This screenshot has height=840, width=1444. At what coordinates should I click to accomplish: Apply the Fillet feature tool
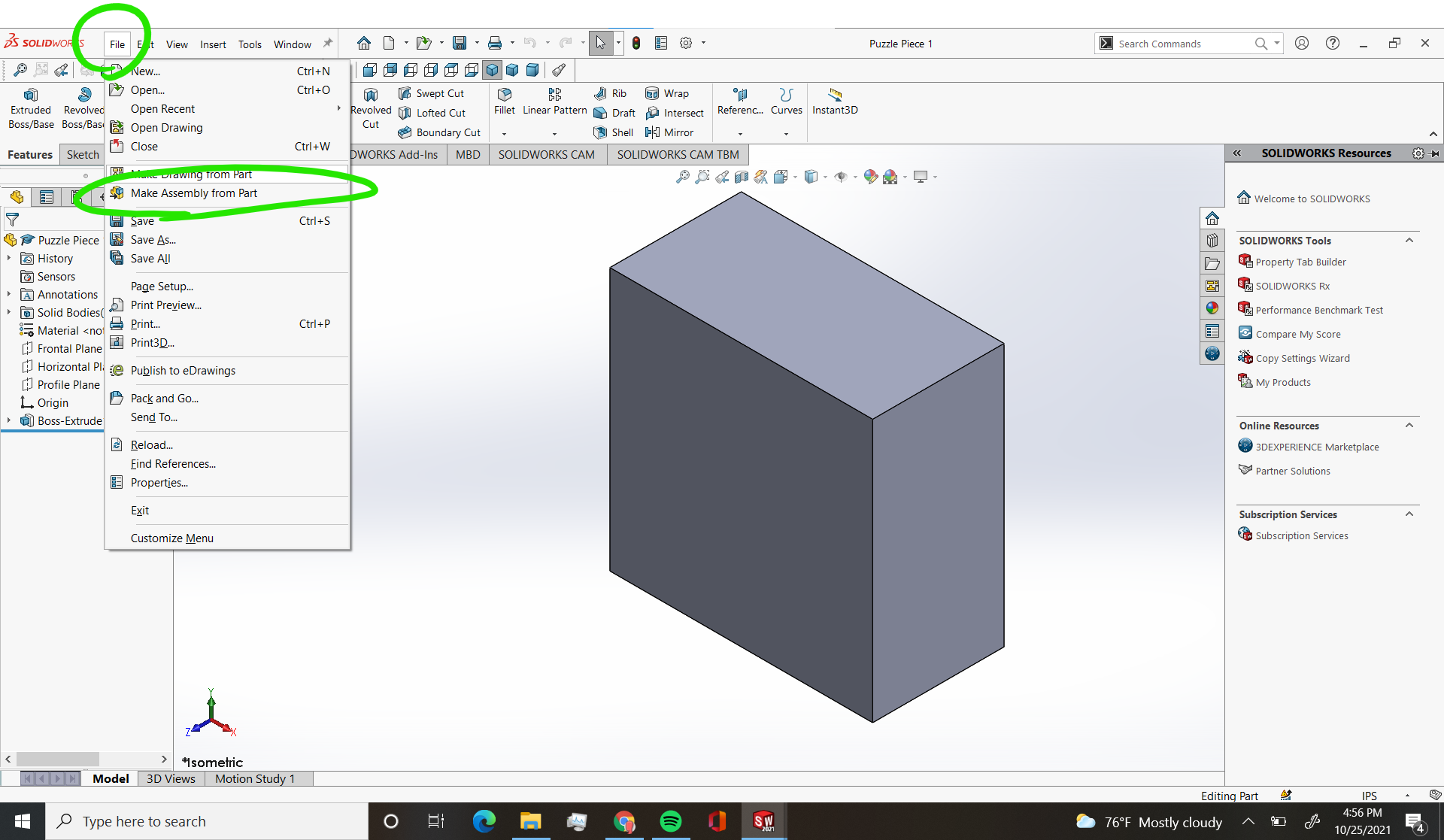(x=504, y=102)
